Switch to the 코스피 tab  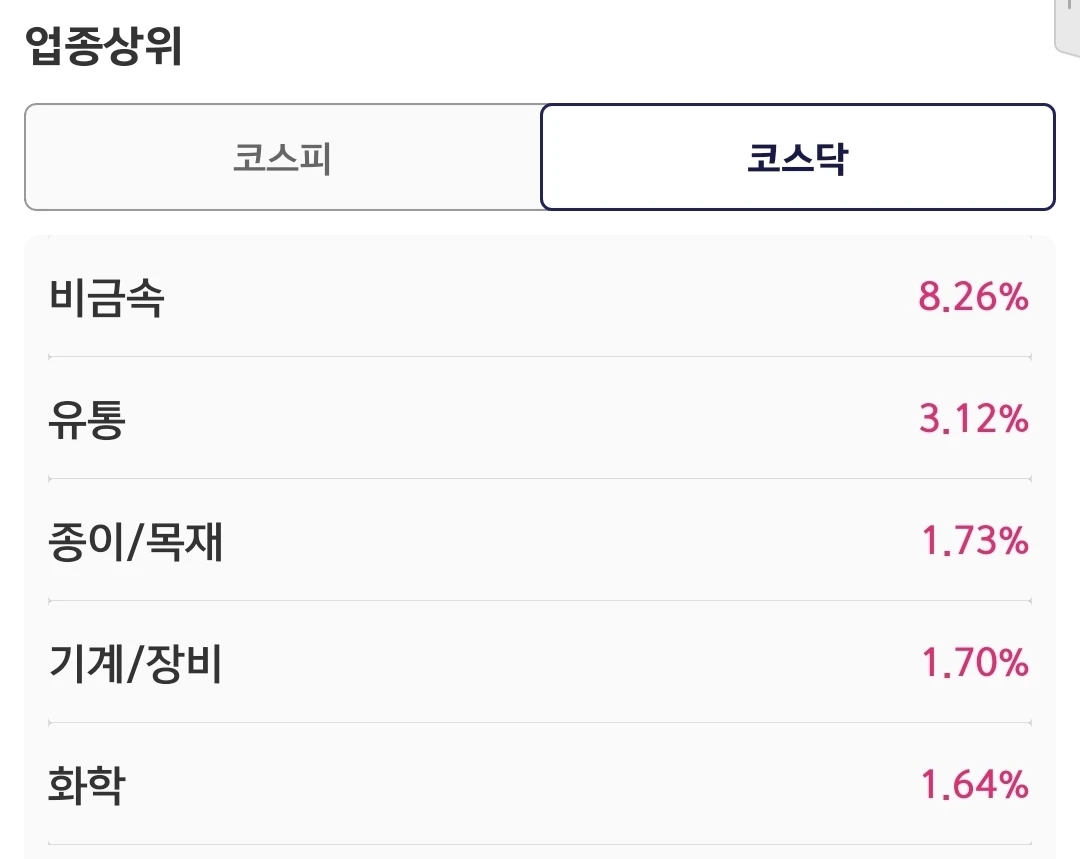pyautogui.click(x=283, y=157)
